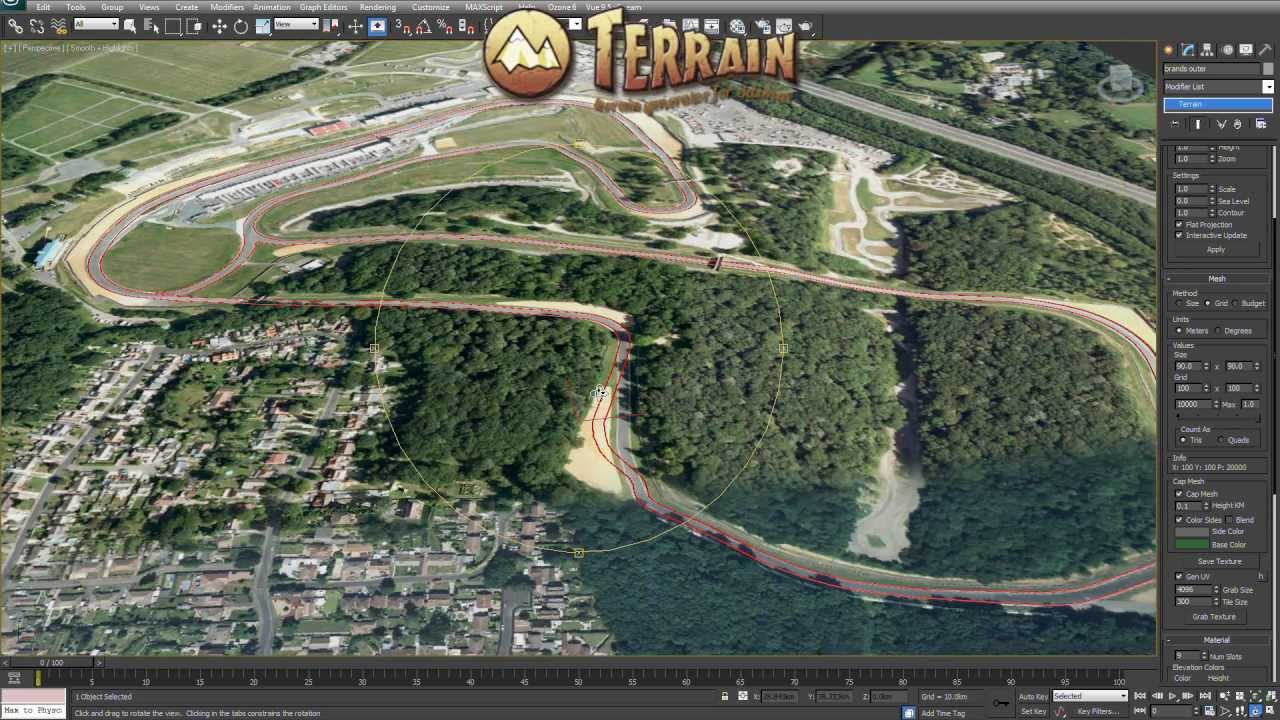Open the green Base Color swatch
Image resolution: width=1280 pixels, height=720 pixels.
point(1192,544)
